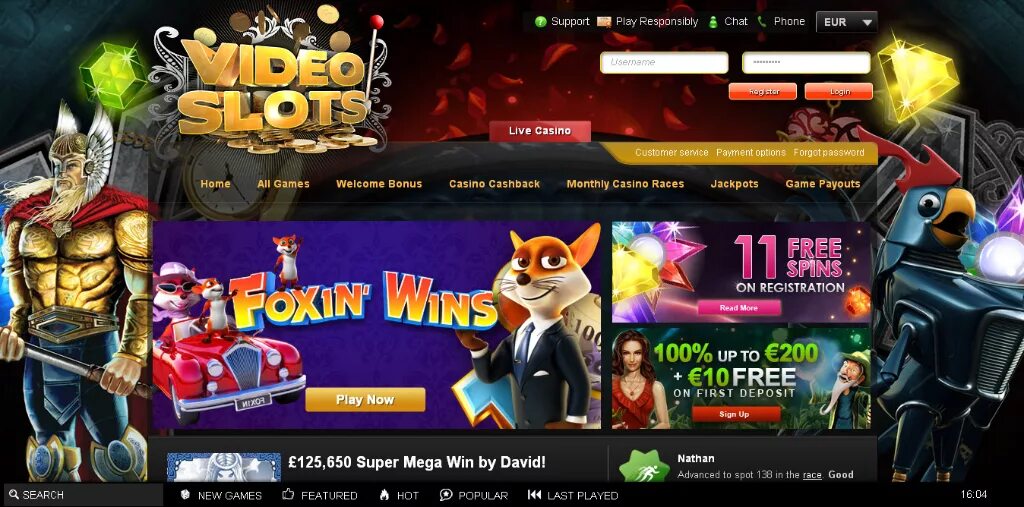Show Featured games via thumbs-up icon
Screen dimensions: 1024x507
[288, 495]
